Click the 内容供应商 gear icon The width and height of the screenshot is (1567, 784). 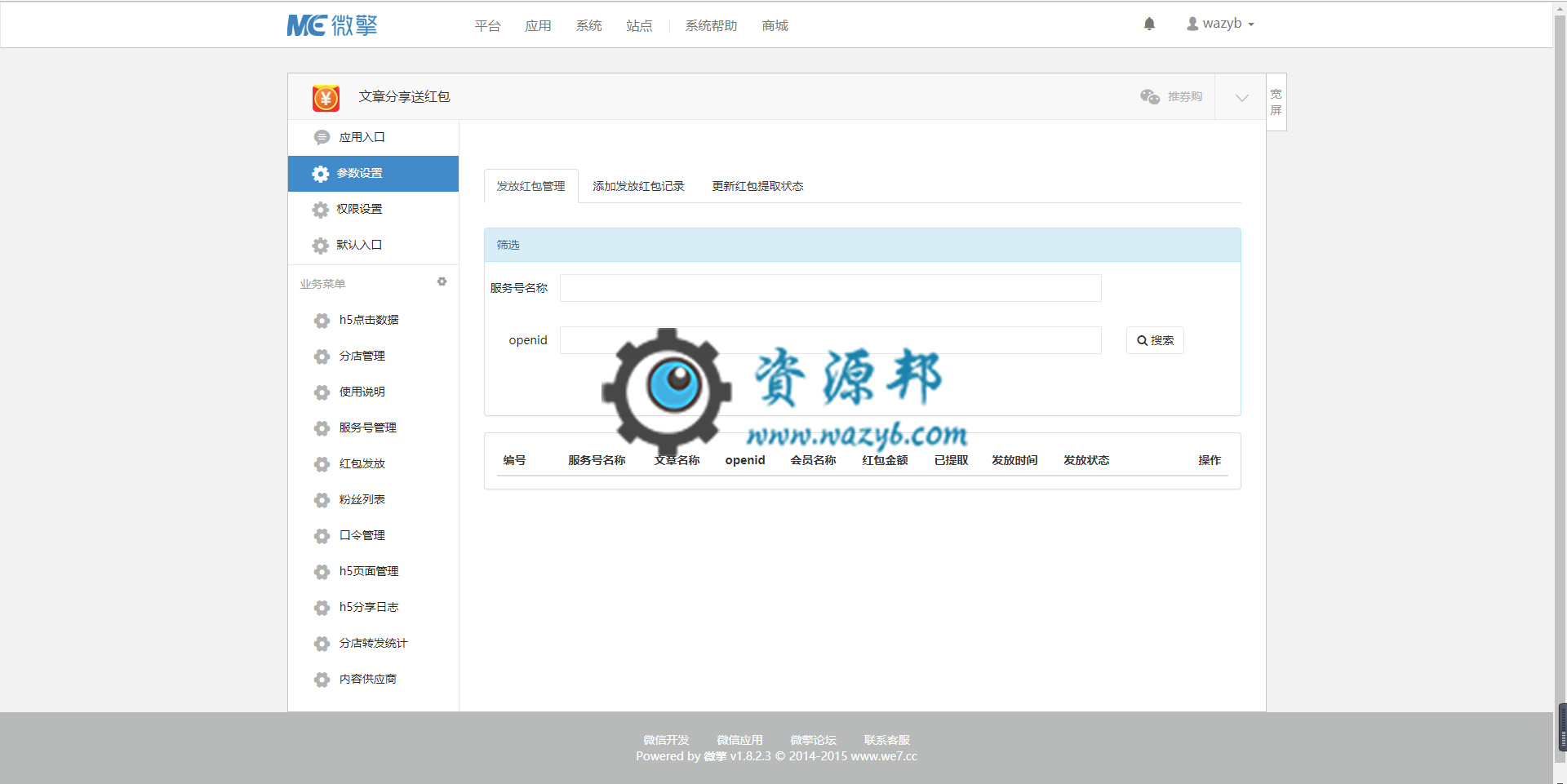(x=322, y=680)
